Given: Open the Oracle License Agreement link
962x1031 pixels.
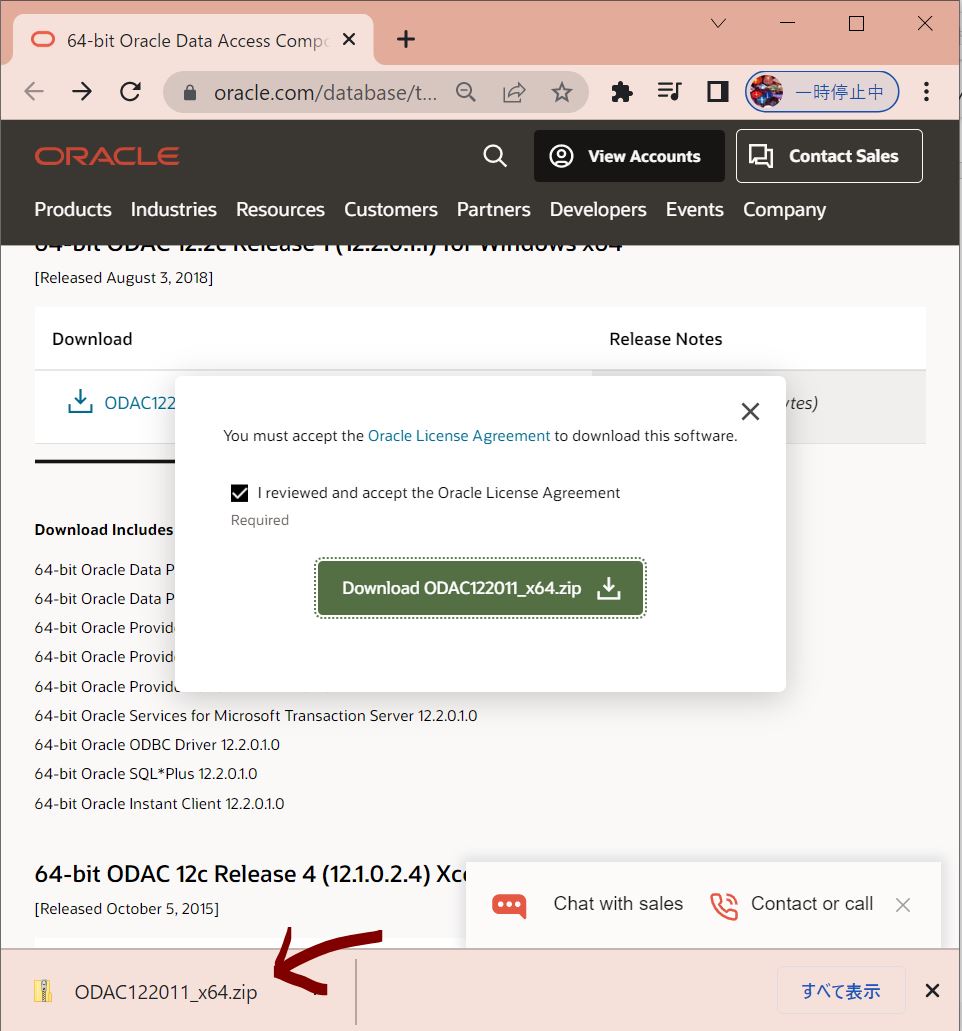Looking at the screenshot, I should [x=459, y=436].
